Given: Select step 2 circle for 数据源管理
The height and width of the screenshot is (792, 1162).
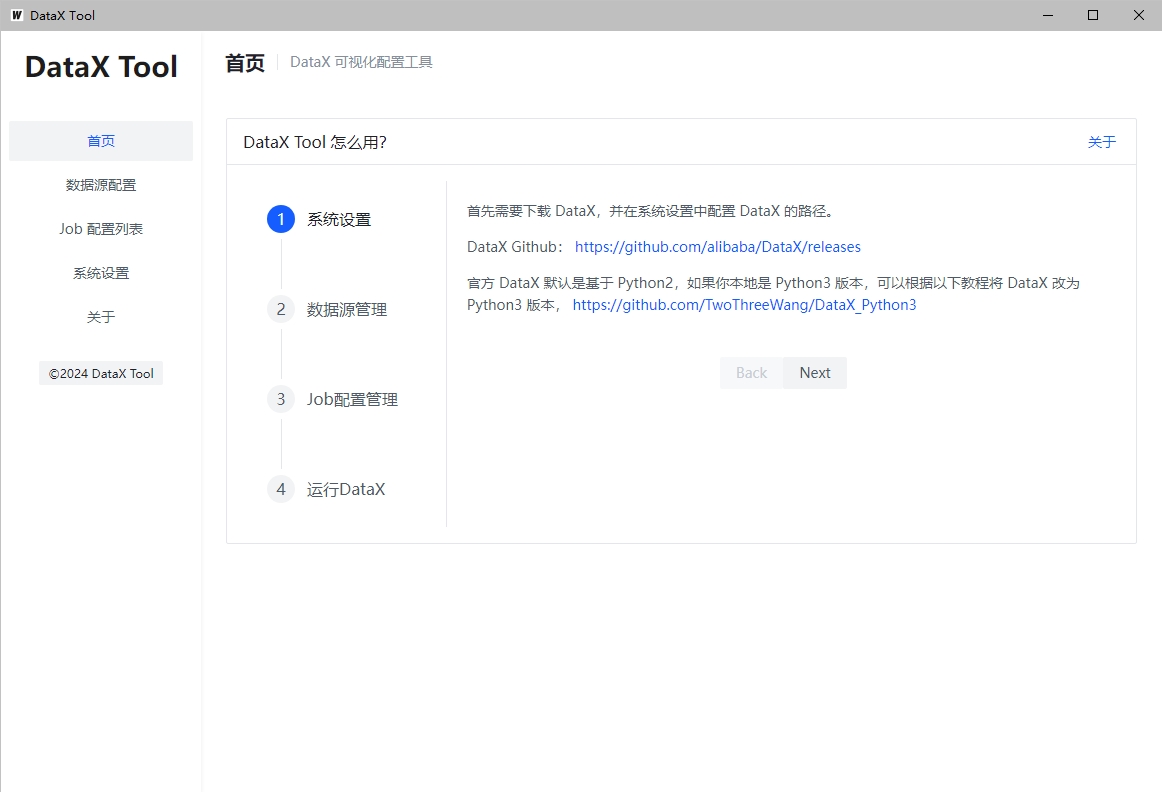Looking at the screenshot, I should pyautogui.click(x=281, y=309).
